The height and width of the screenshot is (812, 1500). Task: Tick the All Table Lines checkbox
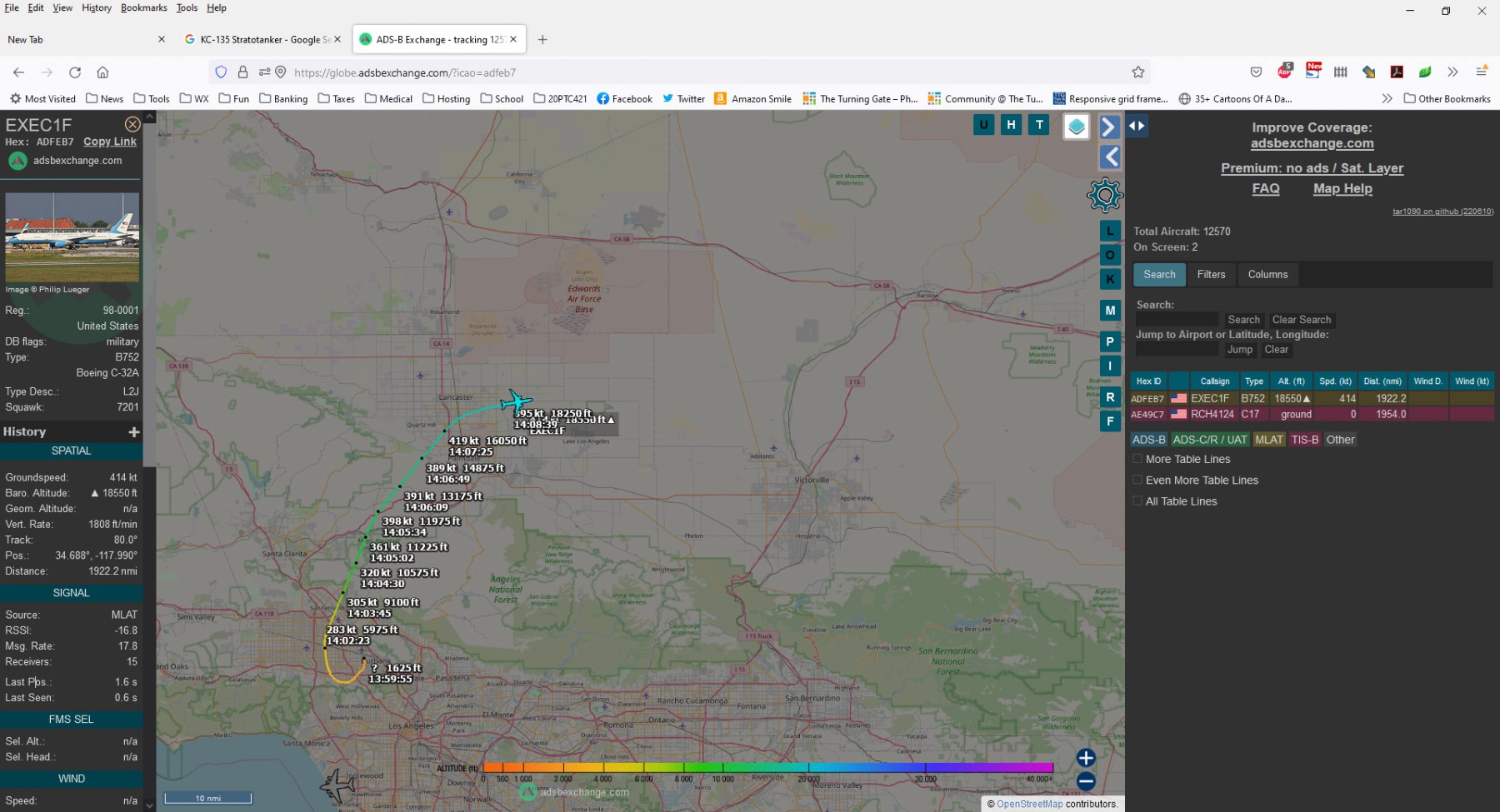(1137, 501)
